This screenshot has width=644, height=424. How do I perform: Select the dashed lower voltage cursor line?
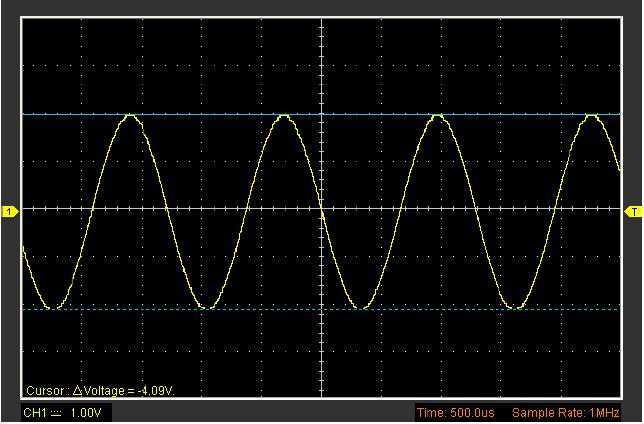point(321,309)
